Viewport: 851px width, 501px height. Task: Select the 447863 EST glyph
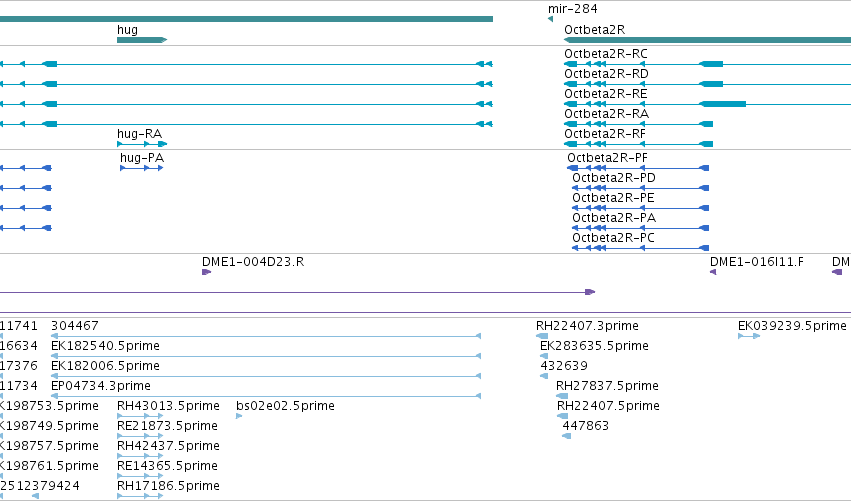click(567, 436)
